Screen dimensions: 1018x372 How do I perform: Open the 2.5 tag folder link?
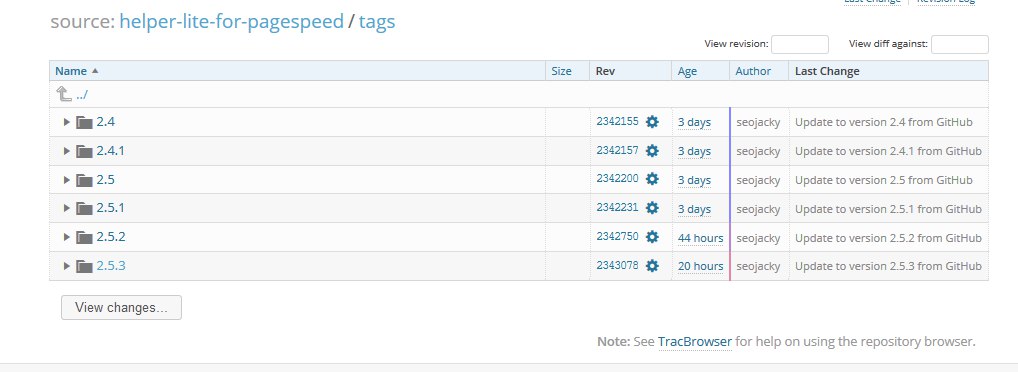click(x=106, y=179)
